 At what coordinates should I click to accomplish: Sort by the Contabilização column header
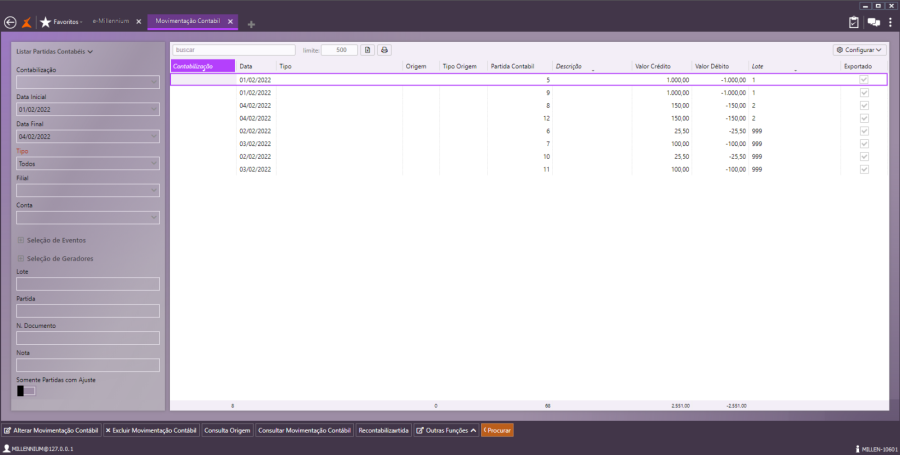tap(203, 67)
